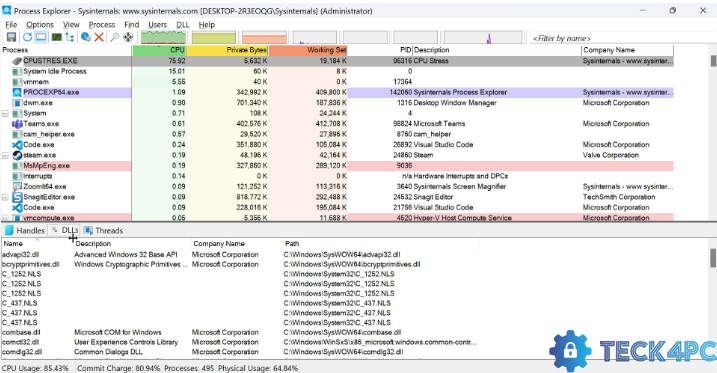
Task: Open the Process menu
Action: (x=102, y=25)
